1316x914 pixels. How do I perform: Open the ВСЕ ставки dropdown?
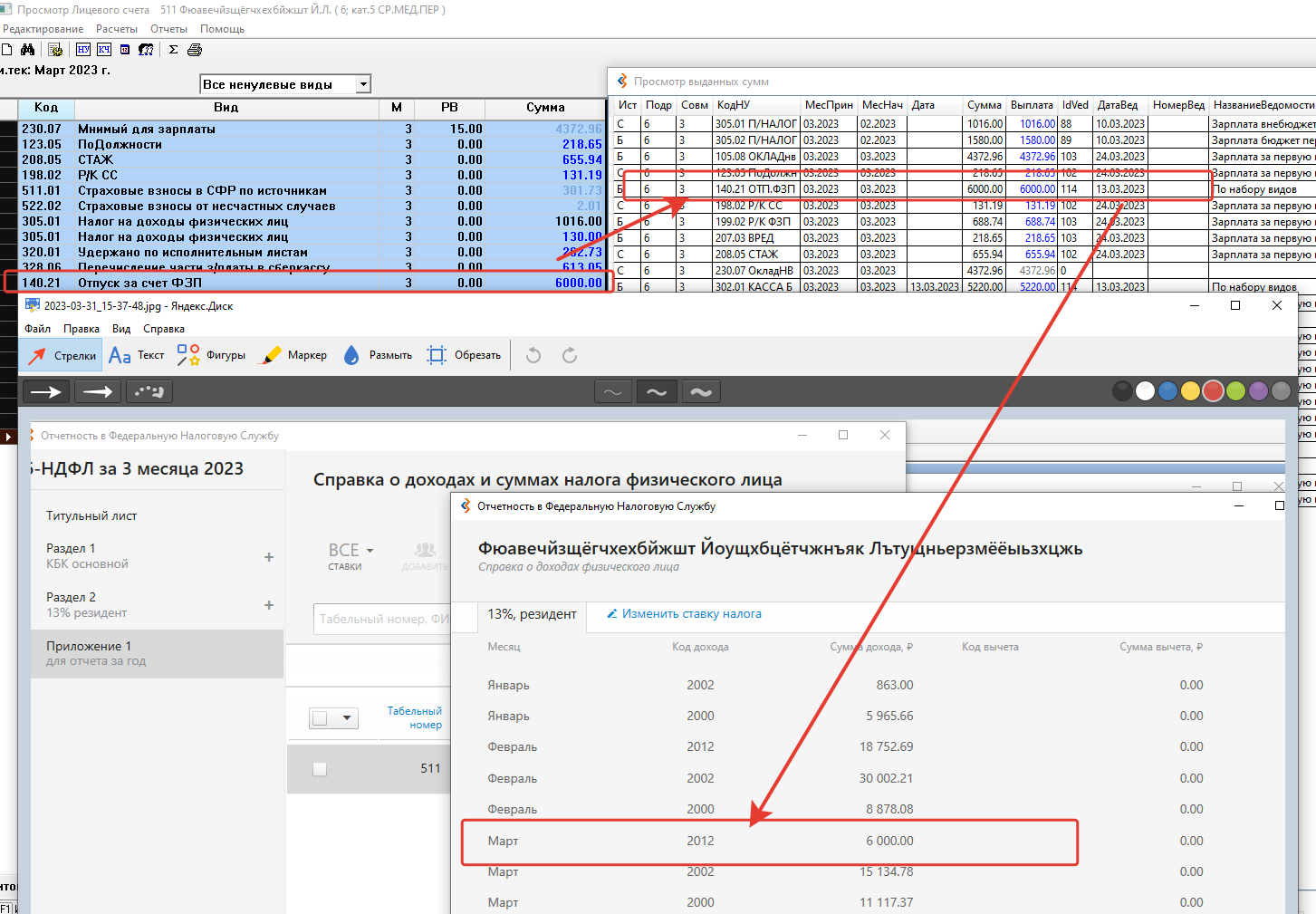tap(351, 555)
